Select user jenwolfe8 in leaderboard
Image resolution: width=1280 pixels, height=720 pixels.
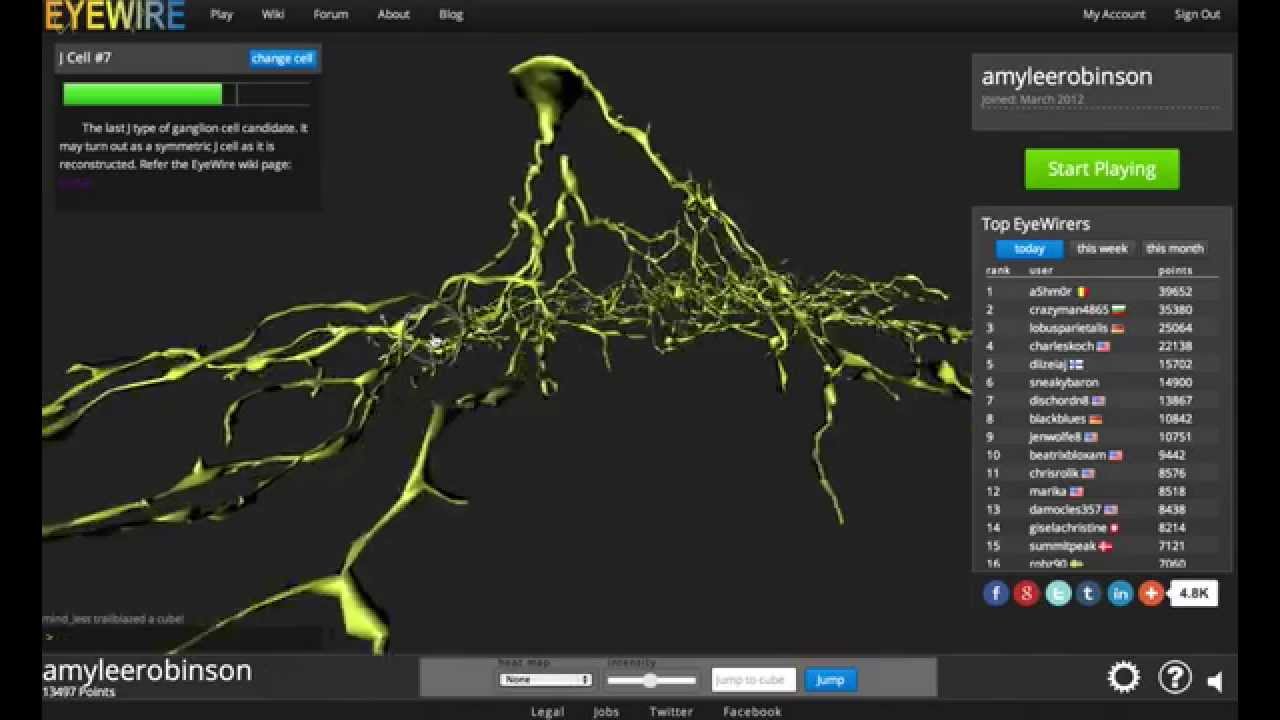pyautogui.click(x=1055, y=437)
